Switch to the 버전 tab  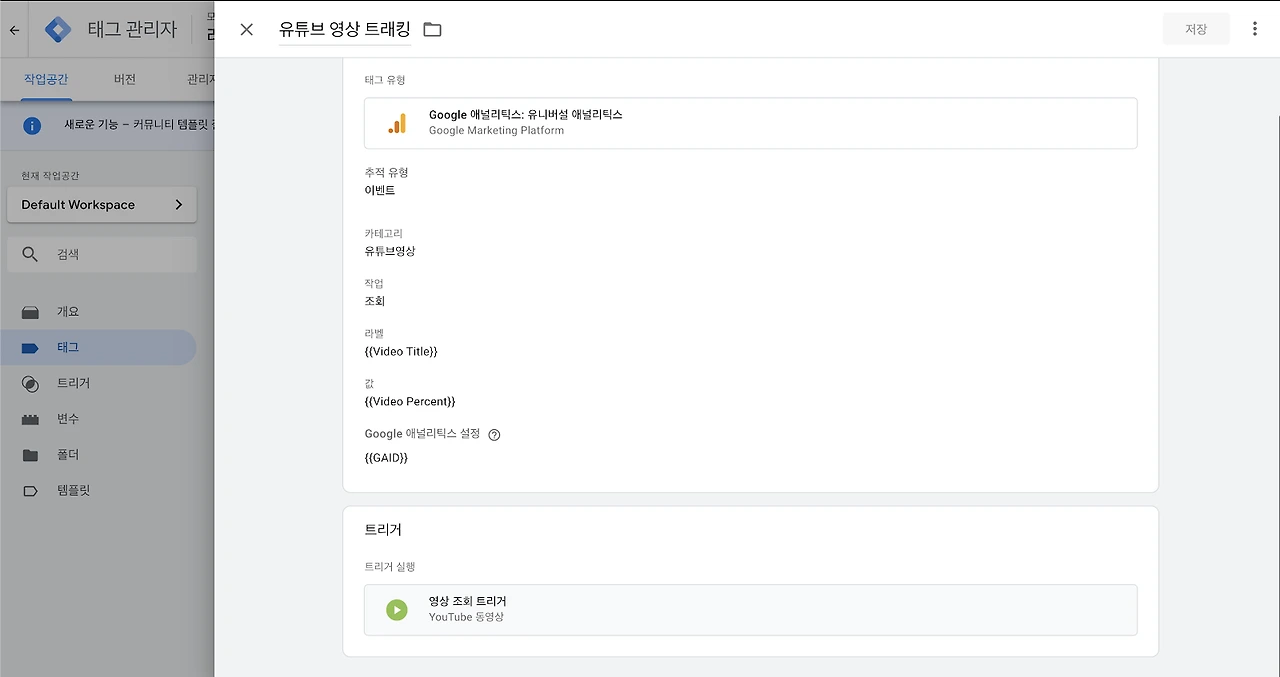(x=125, y=79)
